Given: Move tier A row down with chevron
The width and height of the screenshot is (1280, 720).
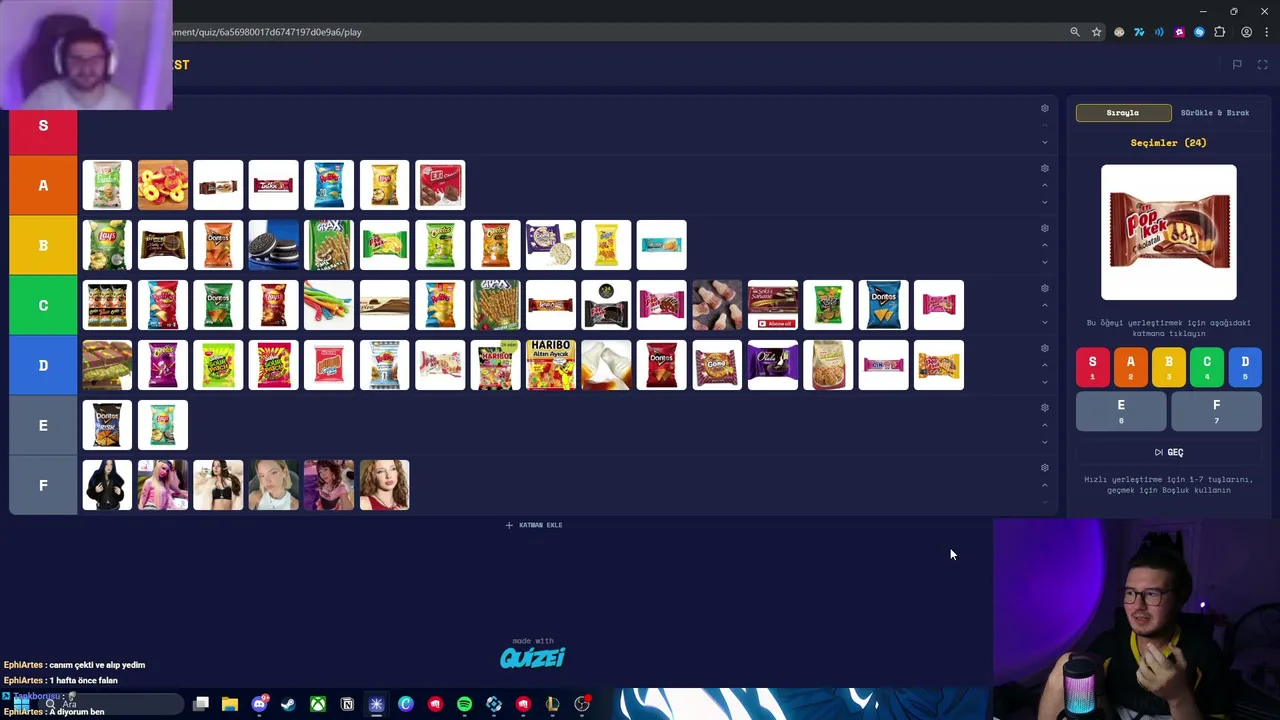Looking at the screenshot, I should click(x=1045, y=202).
